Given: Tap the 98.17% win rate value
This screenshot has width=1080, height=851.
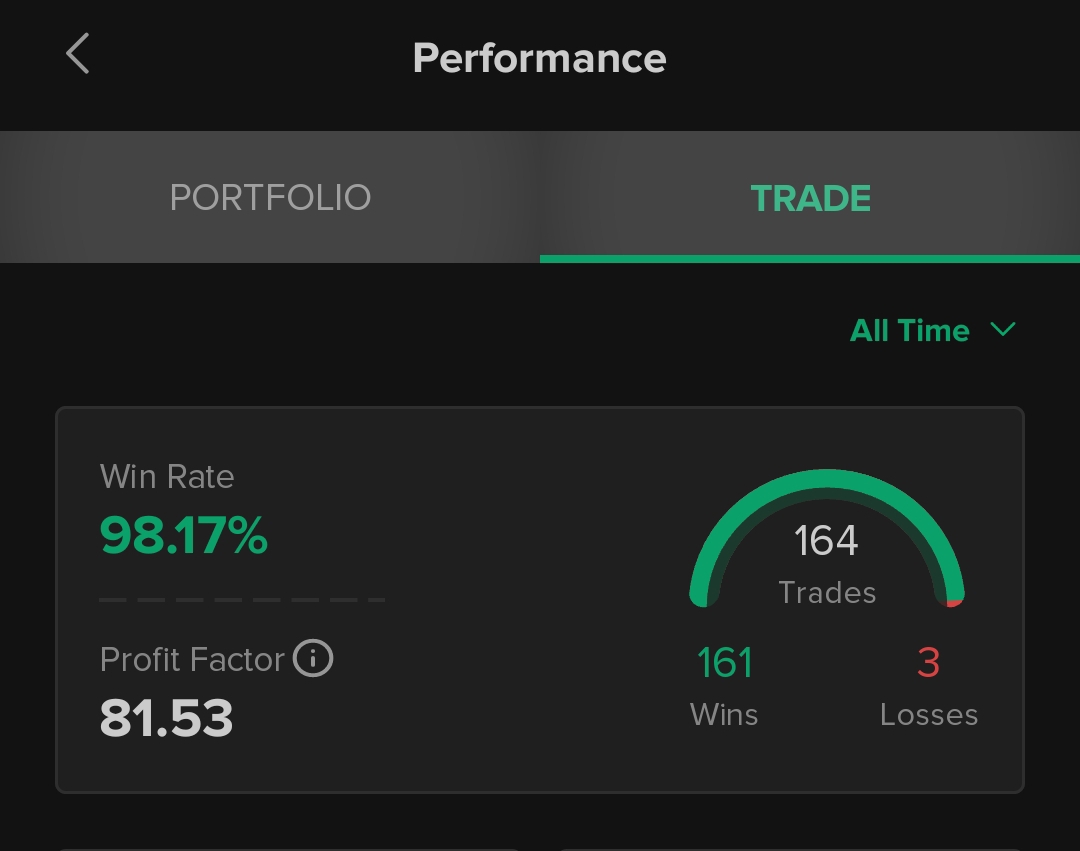Looking at the screenshot, I should pyautogui.click(x=184, y=537).
